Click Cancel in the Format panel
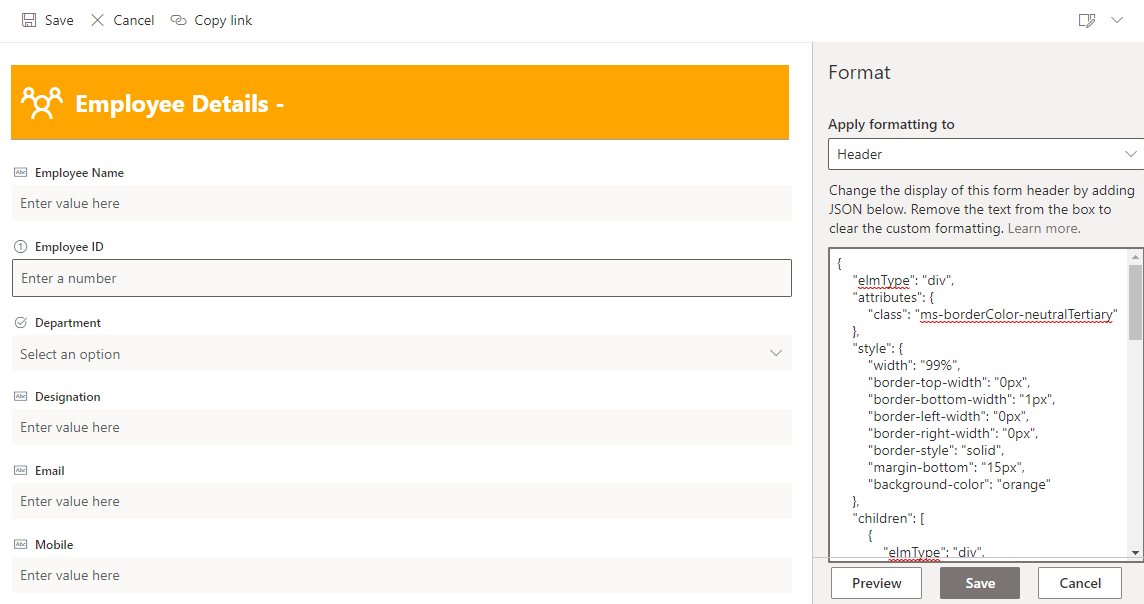 (1079, 582)
